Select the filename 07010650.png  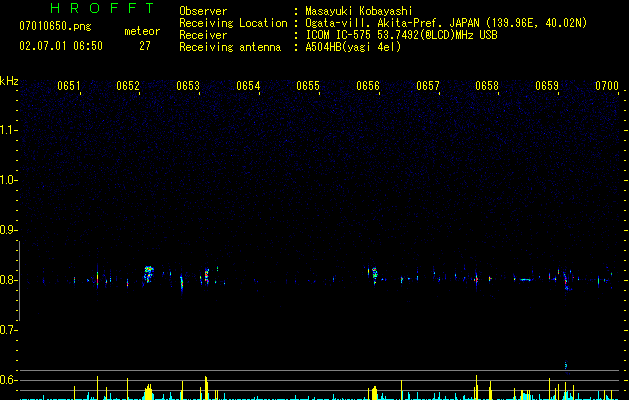[55, 27]
